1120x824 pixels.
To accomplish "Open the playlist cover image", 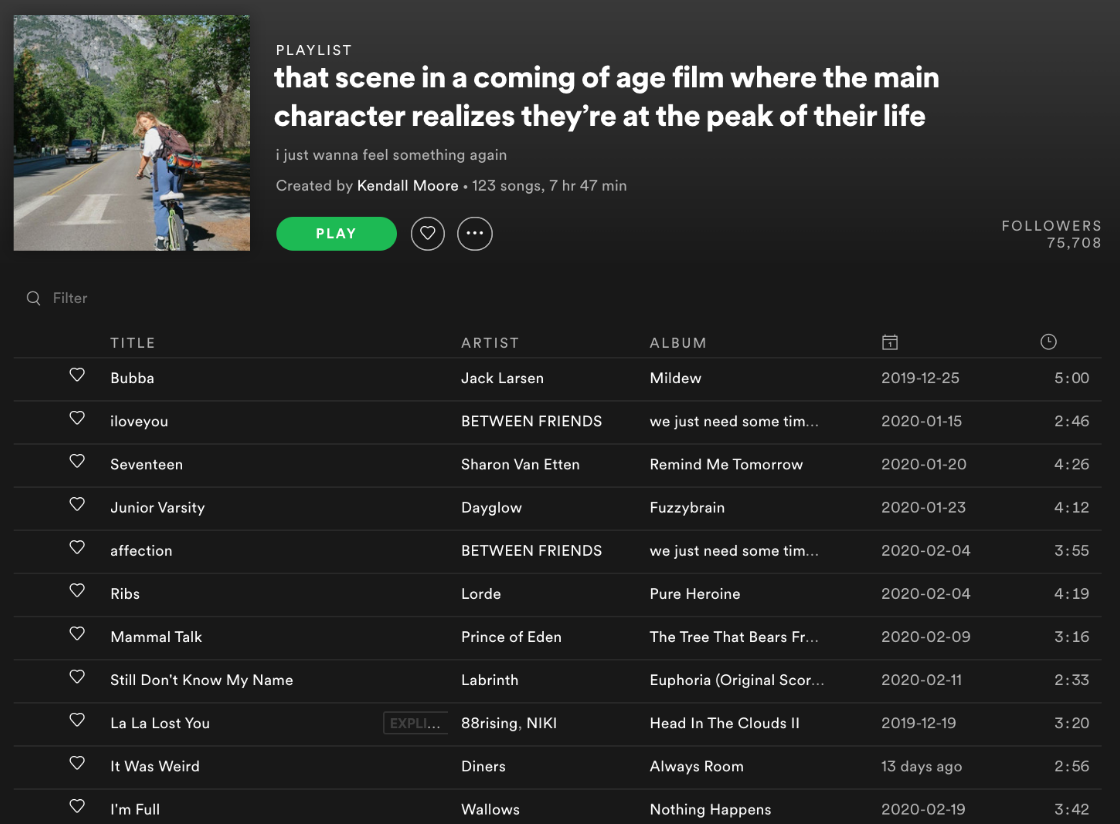I will pos(132,133).
